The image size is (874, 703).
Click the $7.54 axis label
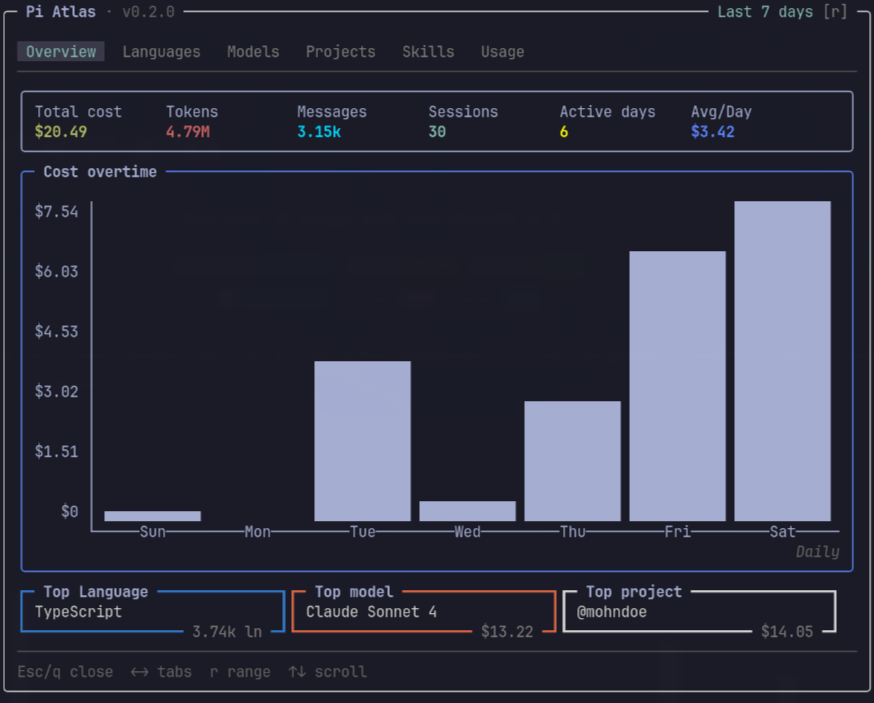56,212
